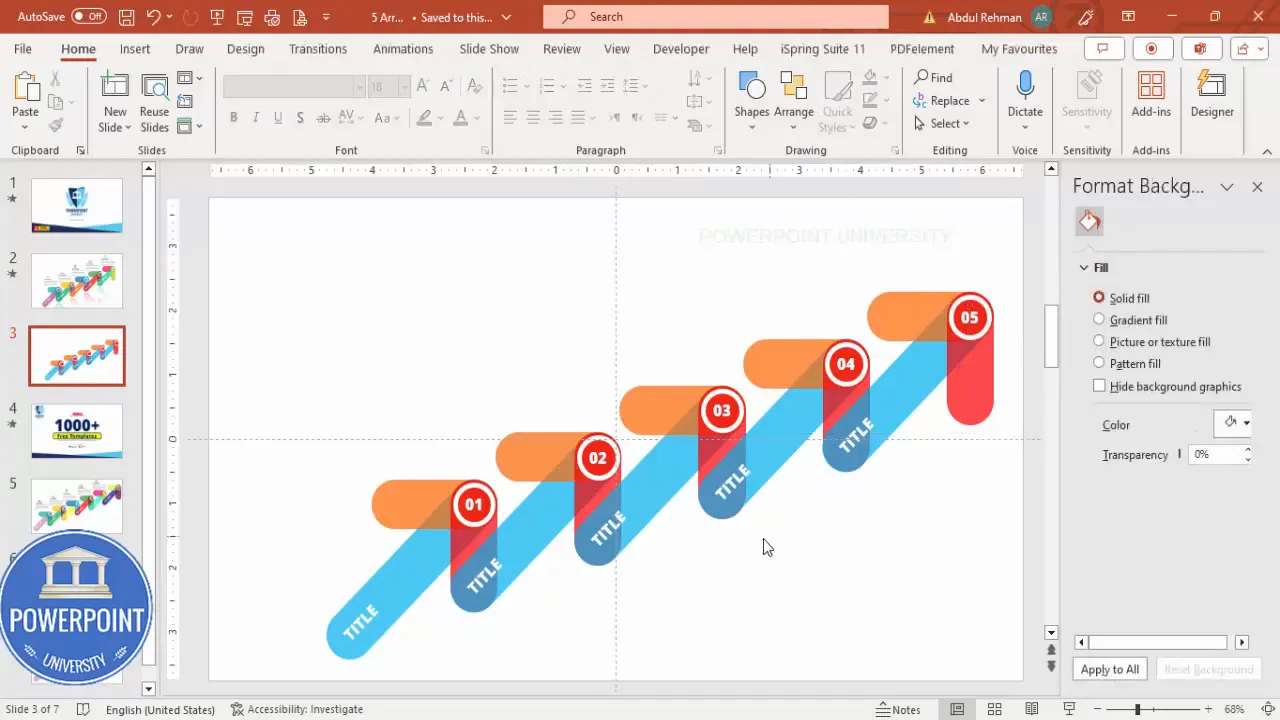This screenshot has height=720, width=1280.
Task: Enable Hide background graphics checkbox
Action: click(1099, 386)
